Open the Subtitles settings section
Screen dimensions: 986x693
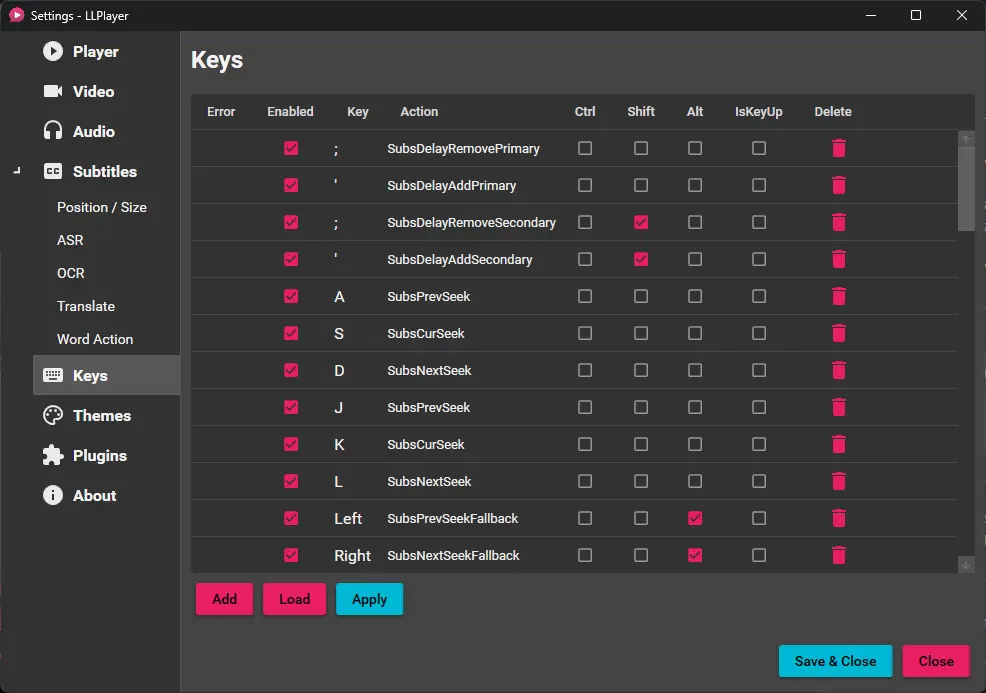[106, 171]
